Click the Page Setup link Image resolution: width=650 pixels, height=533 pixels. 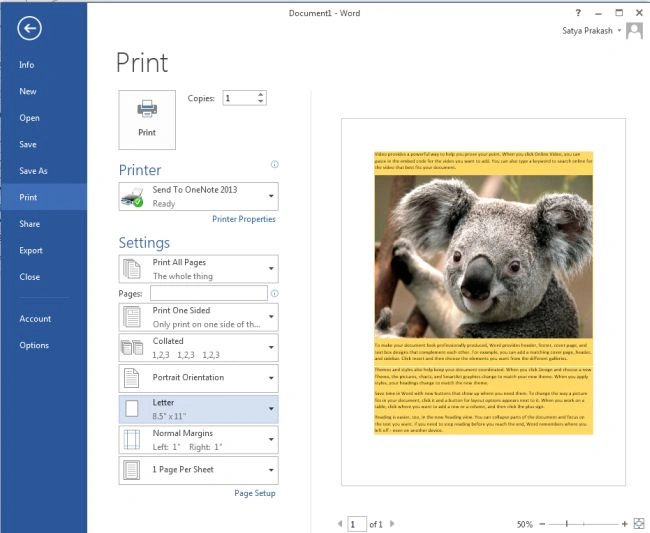pos(255,493)
